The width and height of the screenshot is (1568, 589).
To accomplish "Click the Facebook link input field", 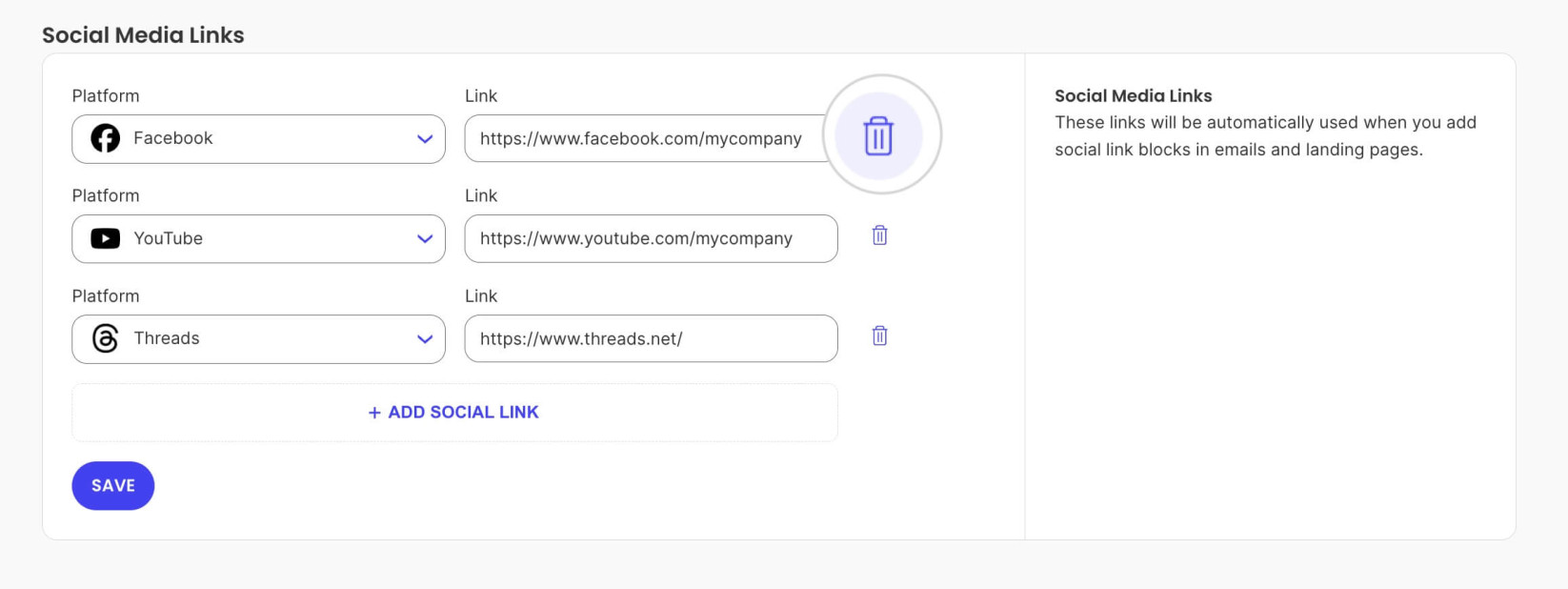I will 651,139.
